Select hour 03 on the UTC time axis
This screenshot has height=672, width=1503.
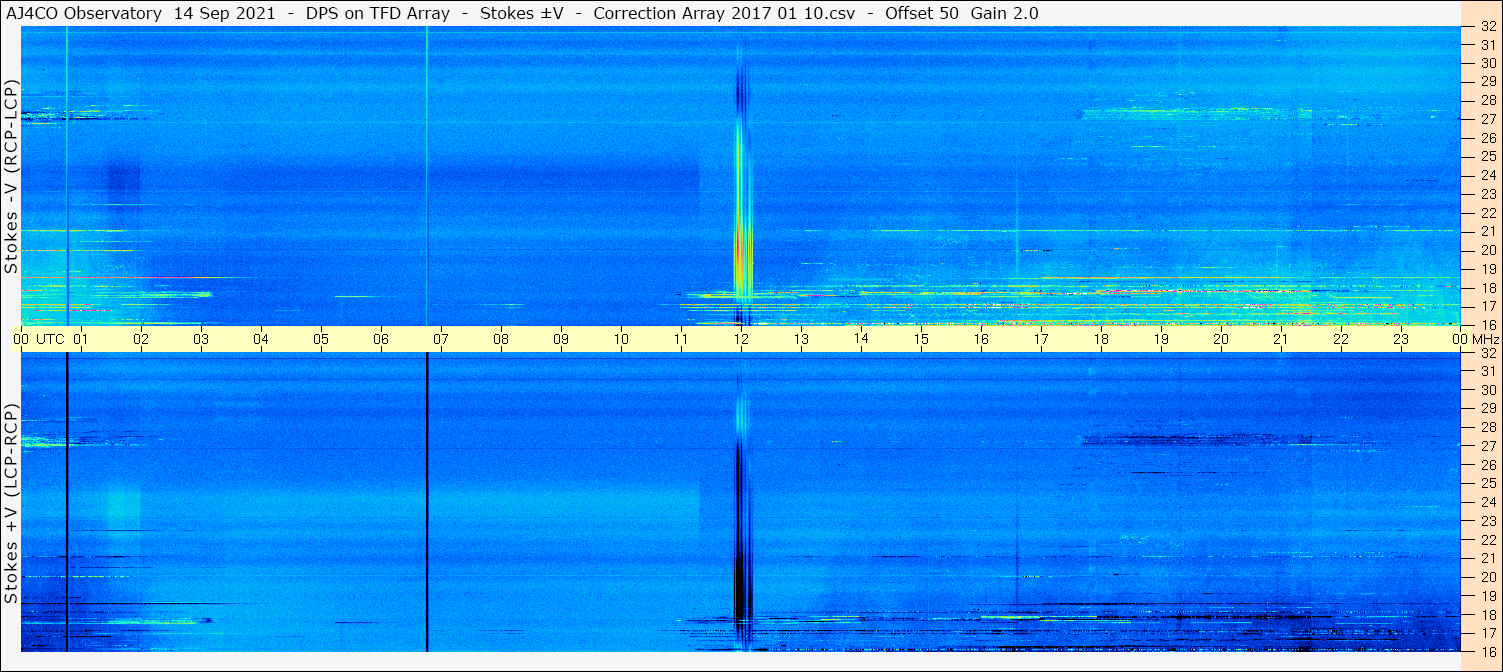point(201,339)
